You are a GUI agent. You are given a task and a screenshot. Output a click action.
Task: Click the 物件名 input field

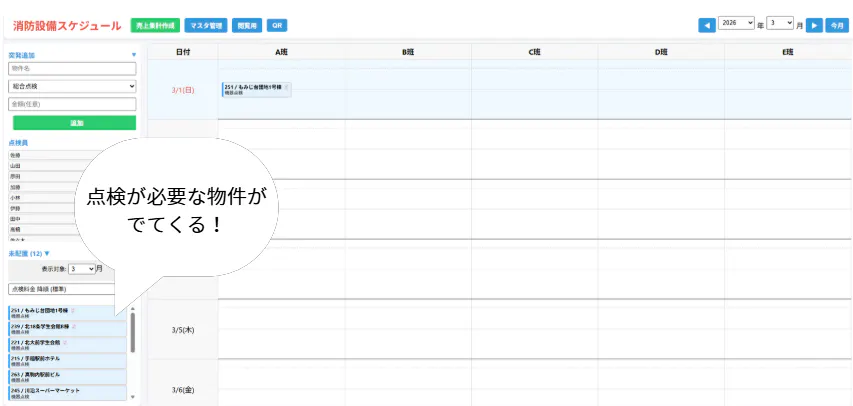click(x=72, y=69)
